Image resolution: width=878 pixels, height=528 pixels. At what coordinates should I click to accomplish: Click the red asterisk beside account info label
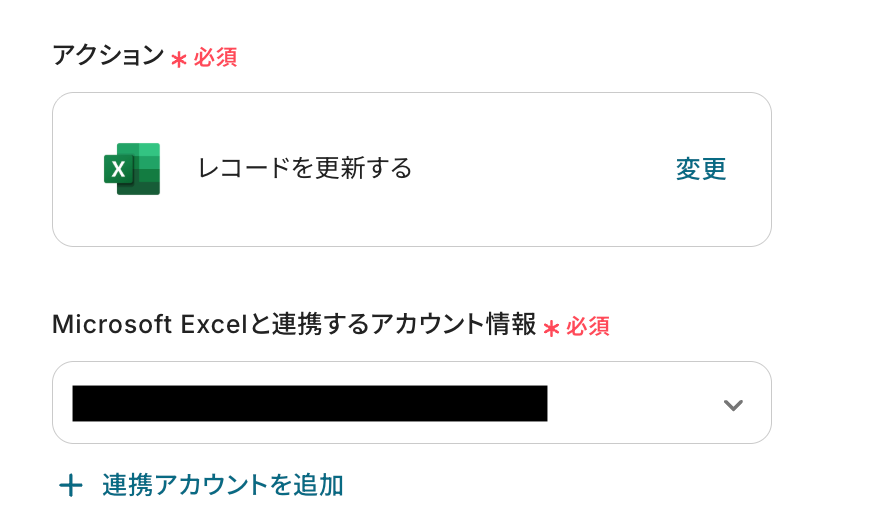(551, 327)
